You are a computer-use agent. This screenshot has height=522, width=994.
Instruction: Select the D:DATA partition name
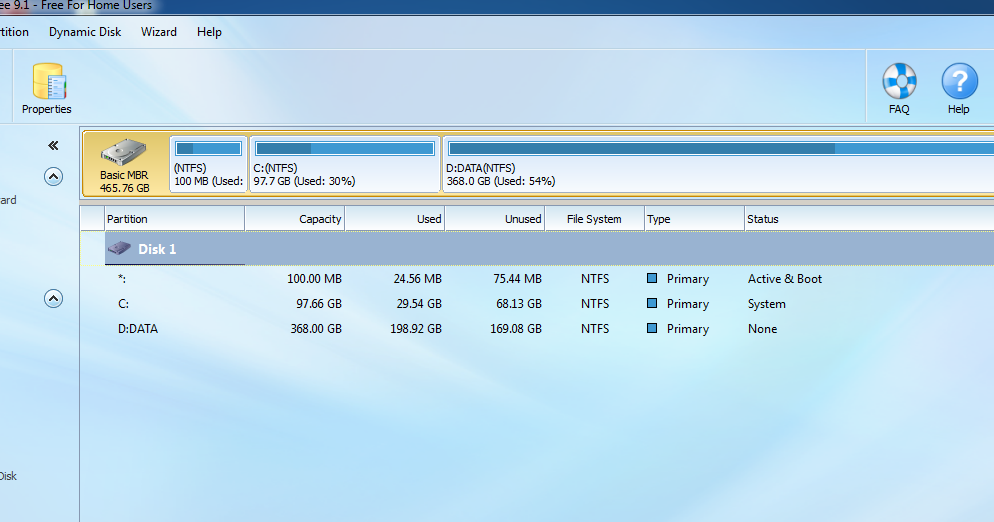pos(138,329)
